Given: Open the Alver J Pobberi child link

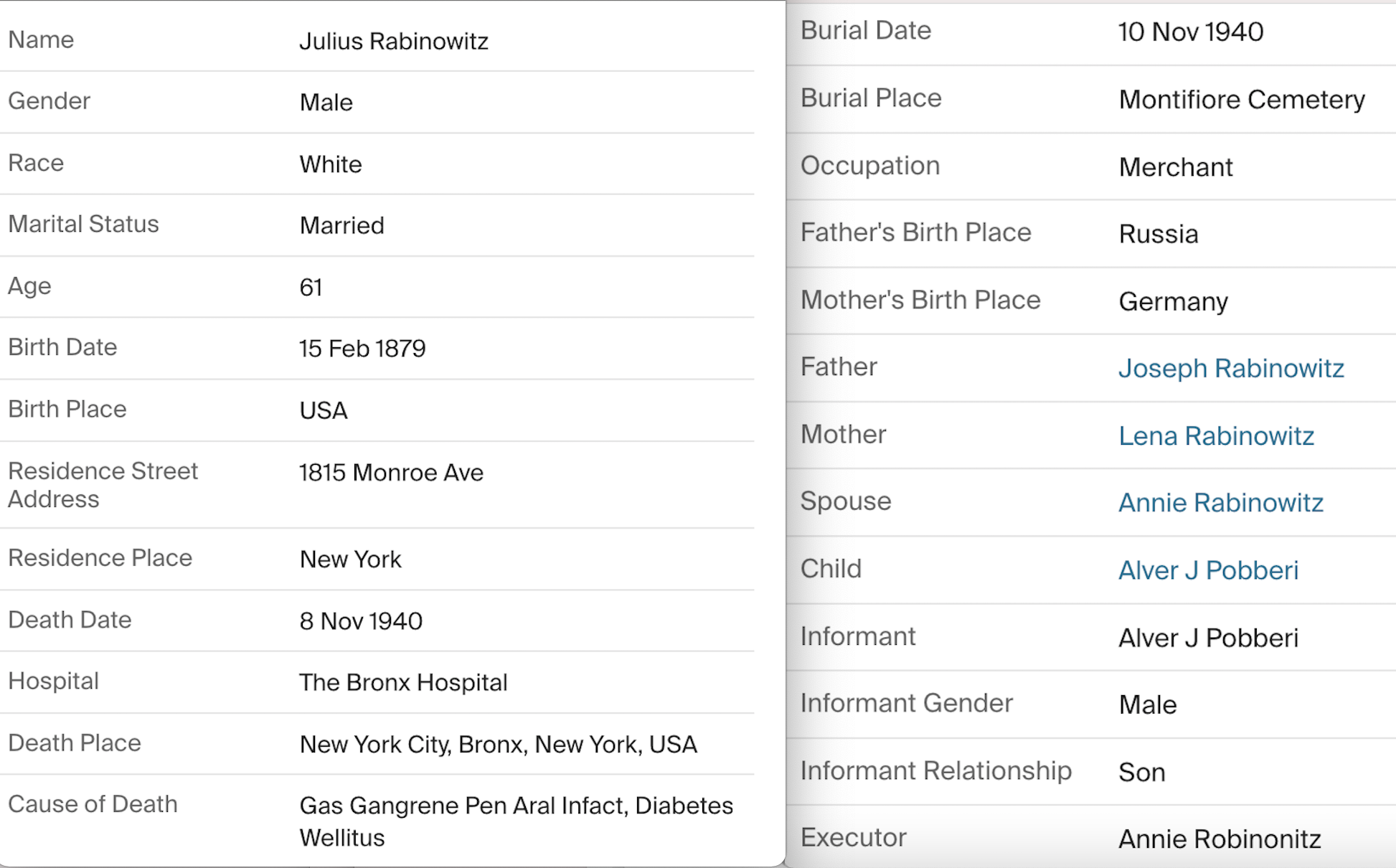Looking at the screenshot, I should click(x=1208, y=570).
